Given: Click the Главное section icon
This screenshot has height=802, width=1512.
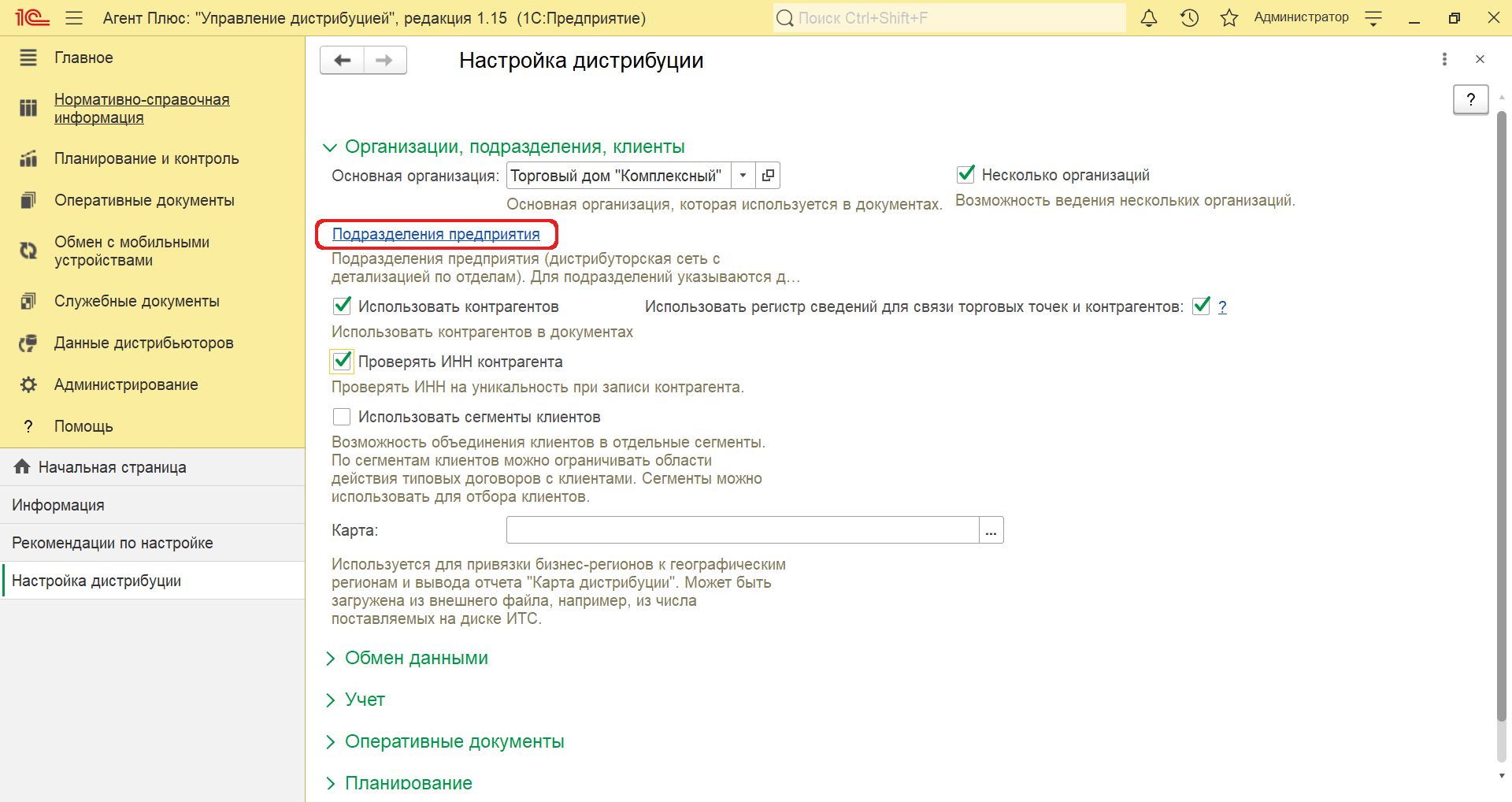Looking at the screenshot, I should pos(28,58).
